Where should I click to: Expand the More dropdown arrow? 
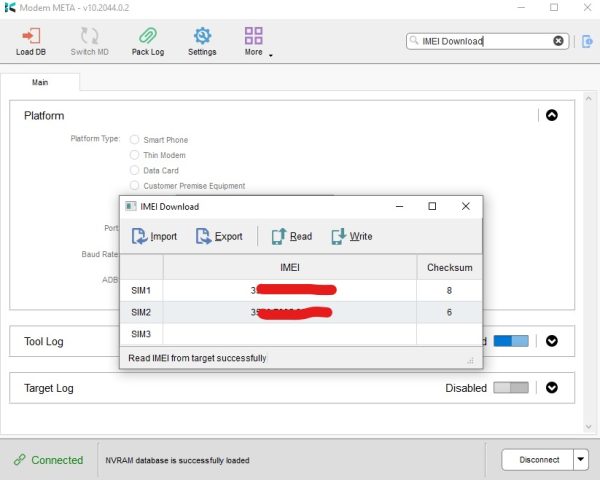click(271, 56)
